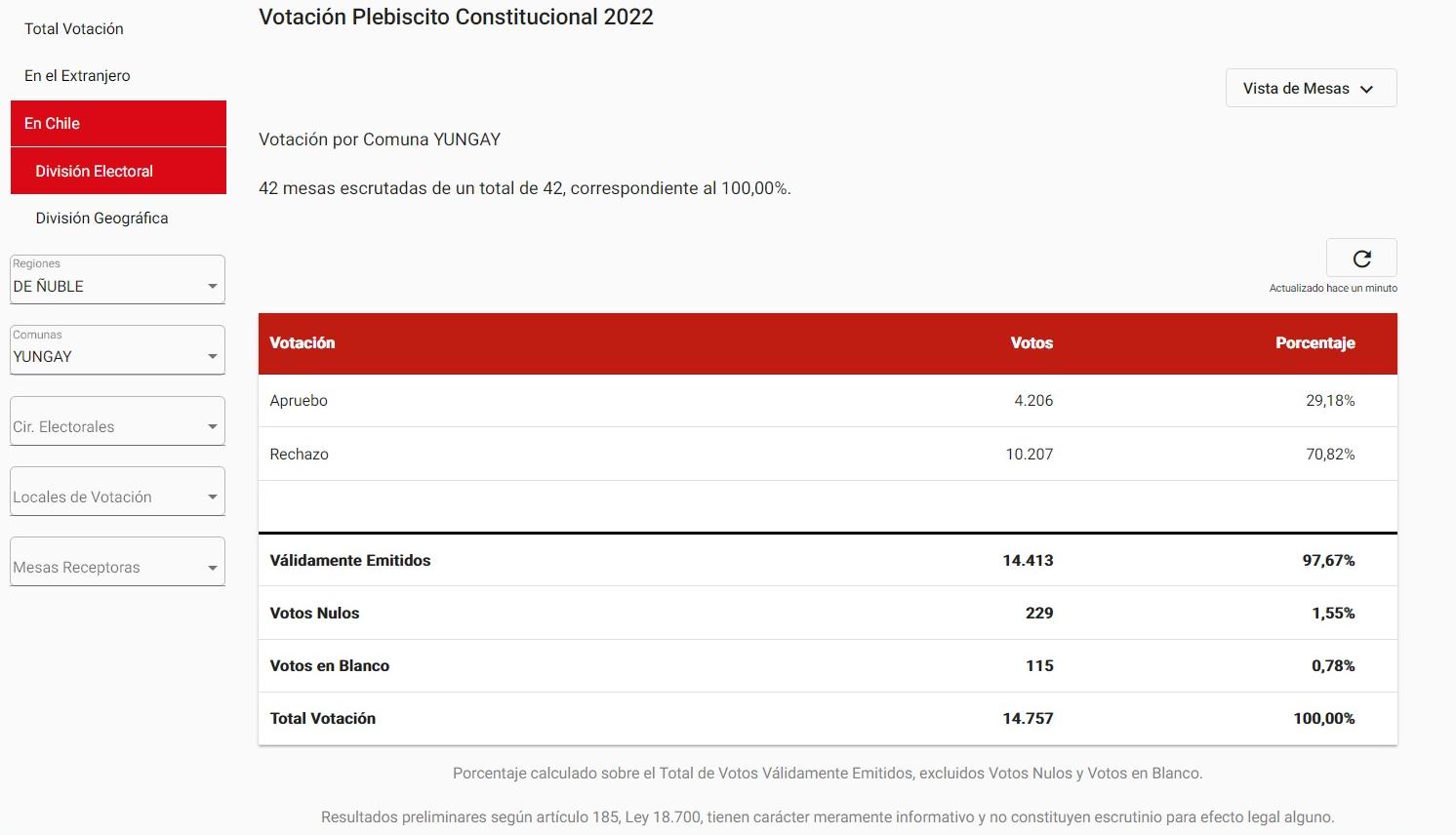Select the En Chile menu item
This screenshot has width=1456, height=835.
pyautogui.click(x=118, y=124)
